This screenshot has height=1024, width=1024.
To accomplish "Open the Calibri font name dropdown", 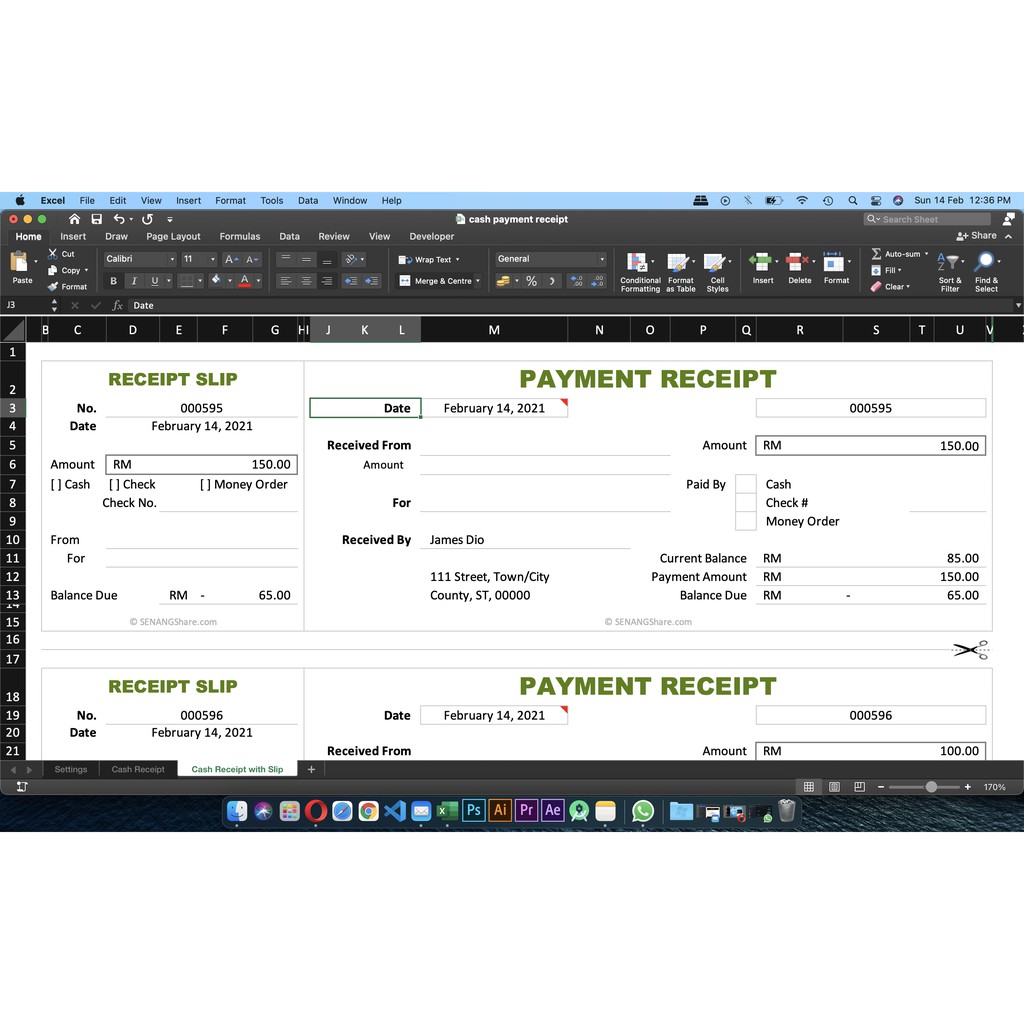I will click(x=172, y=259).
